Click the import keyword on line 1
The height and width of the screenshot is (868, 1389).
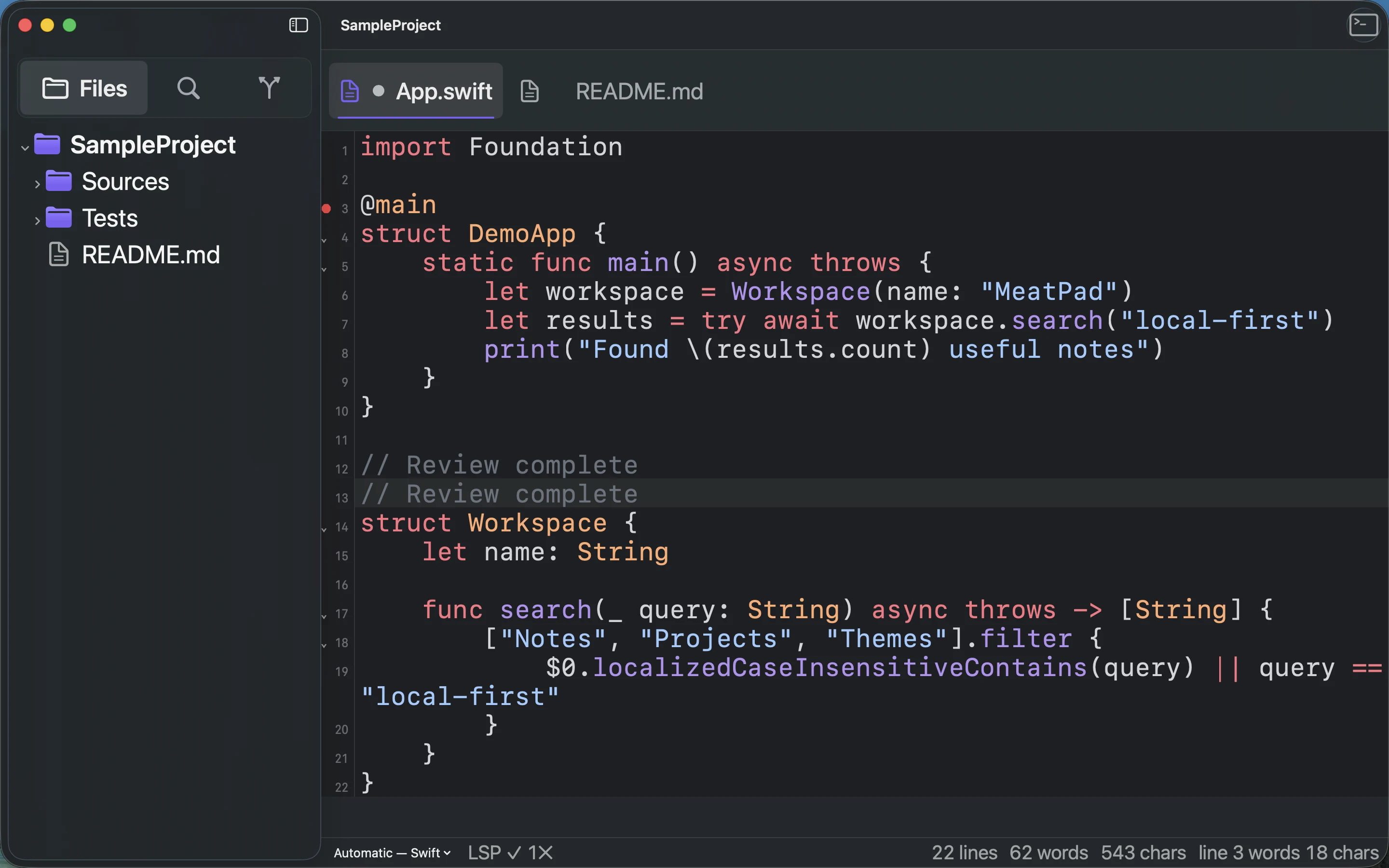coord(406,147)
